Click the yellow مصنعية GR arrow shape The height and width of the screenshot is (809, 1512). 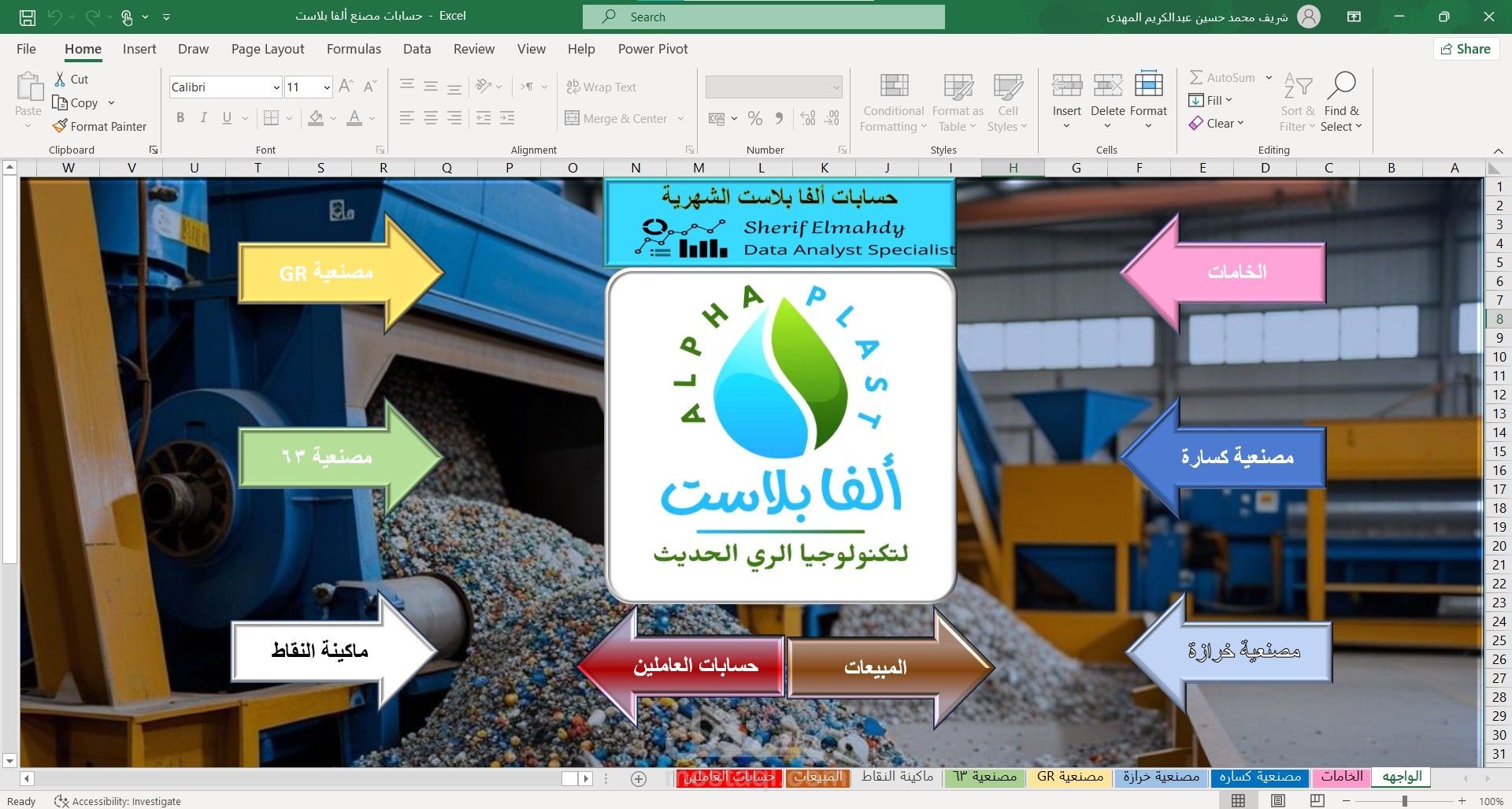tap(341, 273)
